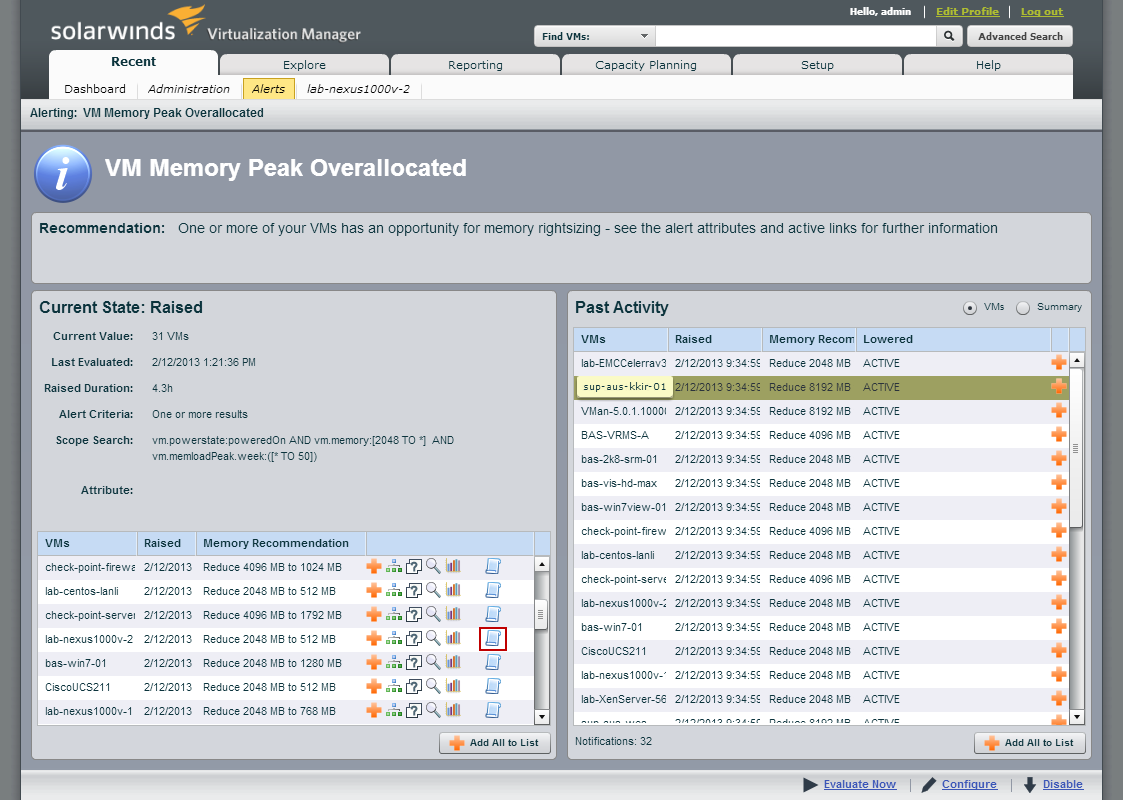The height and width of the screenshot is (800, 1123).
Task: Click orange plus for bas-2k8-srm-01 past activity
Action: point(1059,459)
